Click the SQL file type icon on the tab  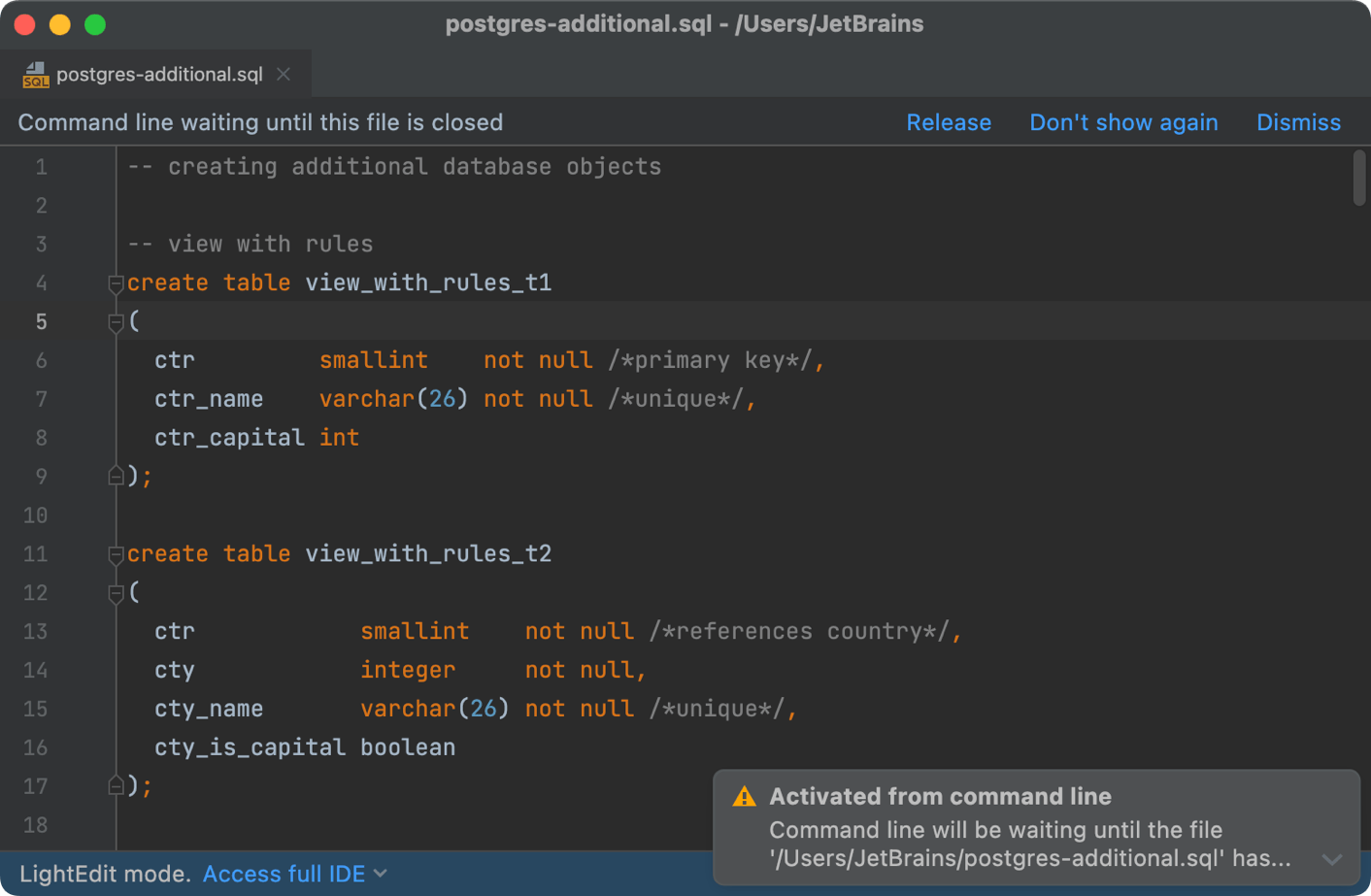35,72
